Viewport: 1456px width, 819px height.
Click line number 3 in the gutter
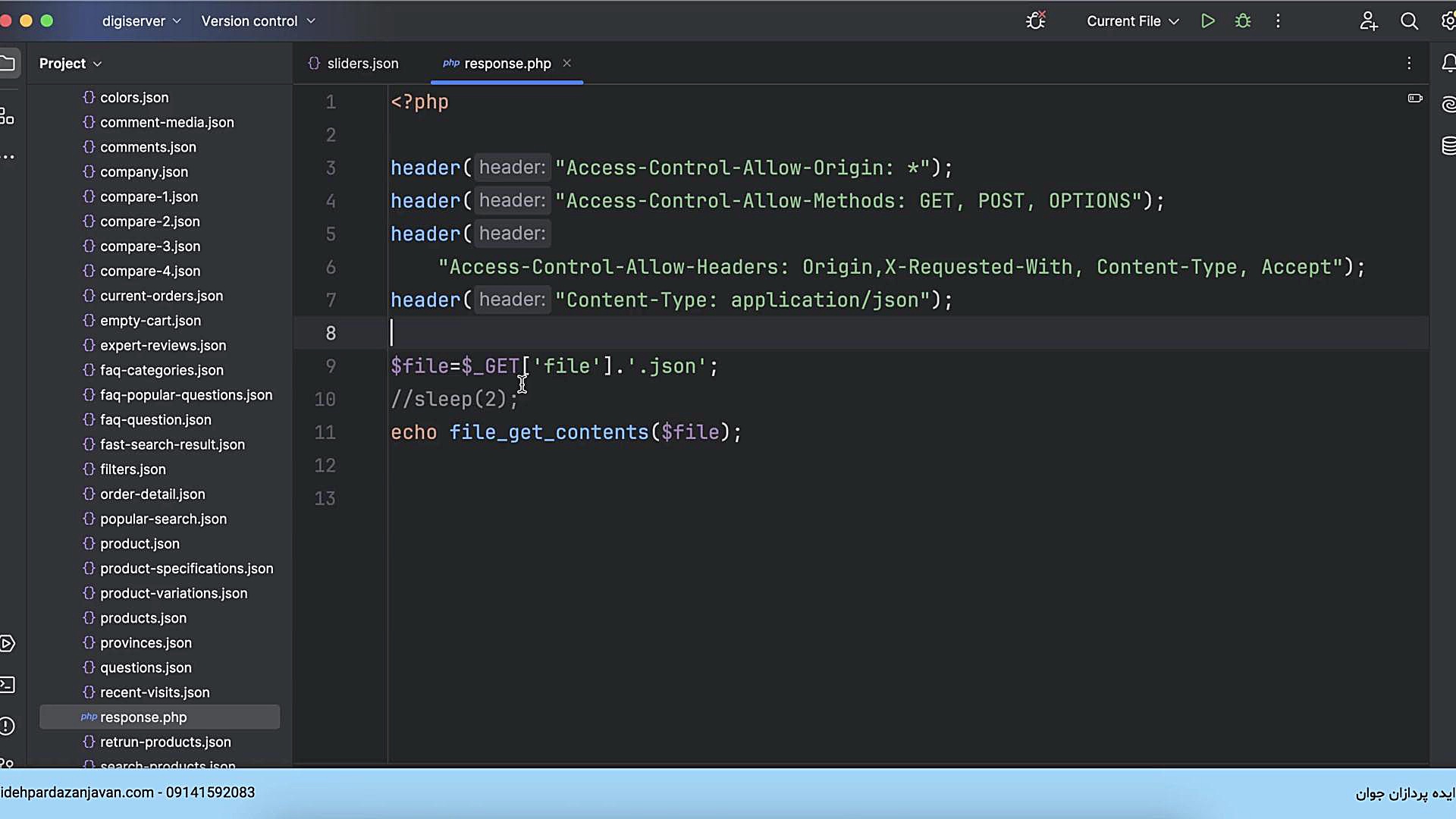click(x=331, y=168)
